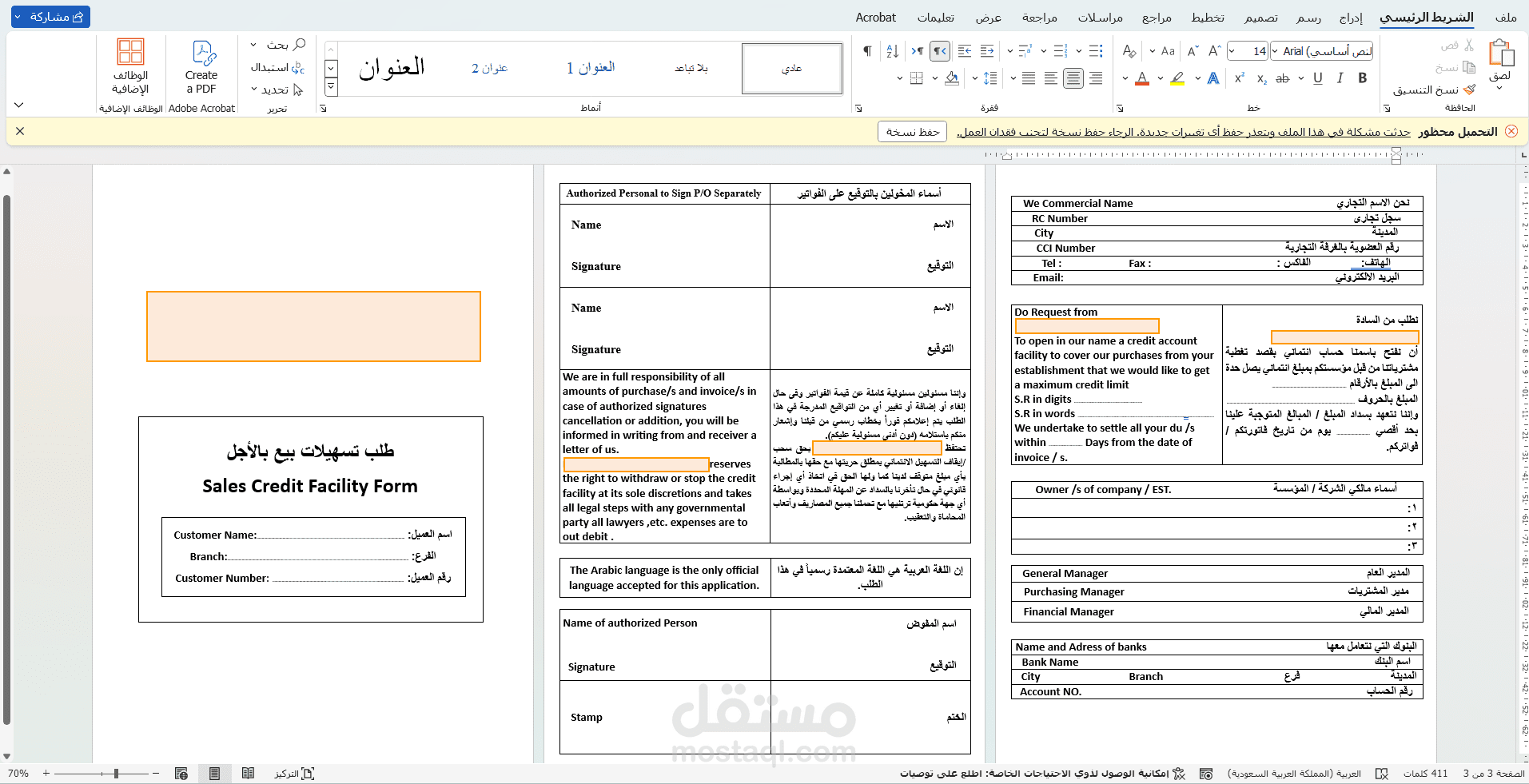Toggle center alignment

1073,78
